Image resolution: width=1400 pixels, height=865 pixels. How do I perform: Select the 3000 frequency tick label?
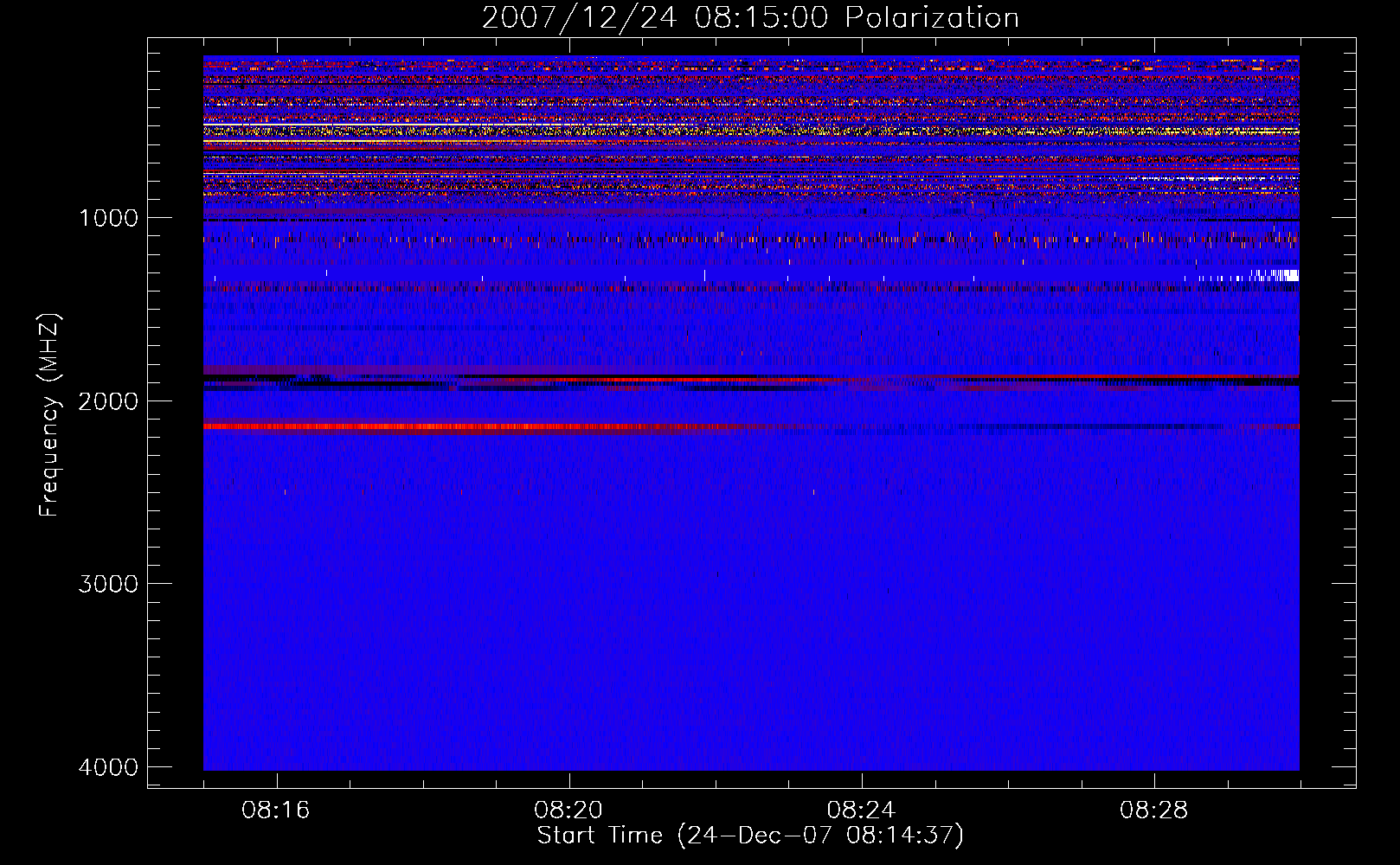coord(108,584)
